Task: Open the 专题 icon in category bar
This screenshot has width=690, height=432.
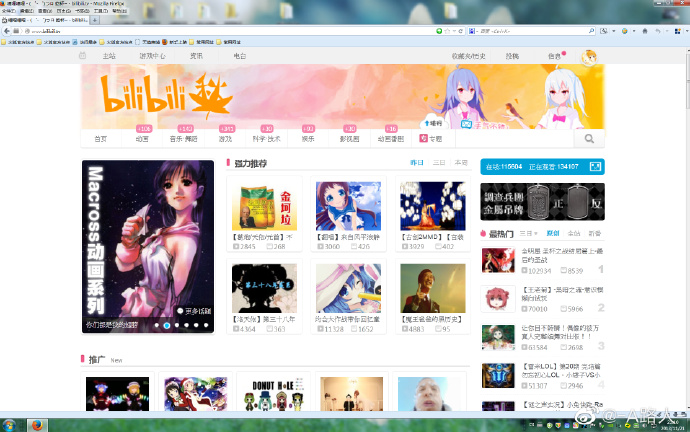Action: pyautogui.click(x=423, y=138)
